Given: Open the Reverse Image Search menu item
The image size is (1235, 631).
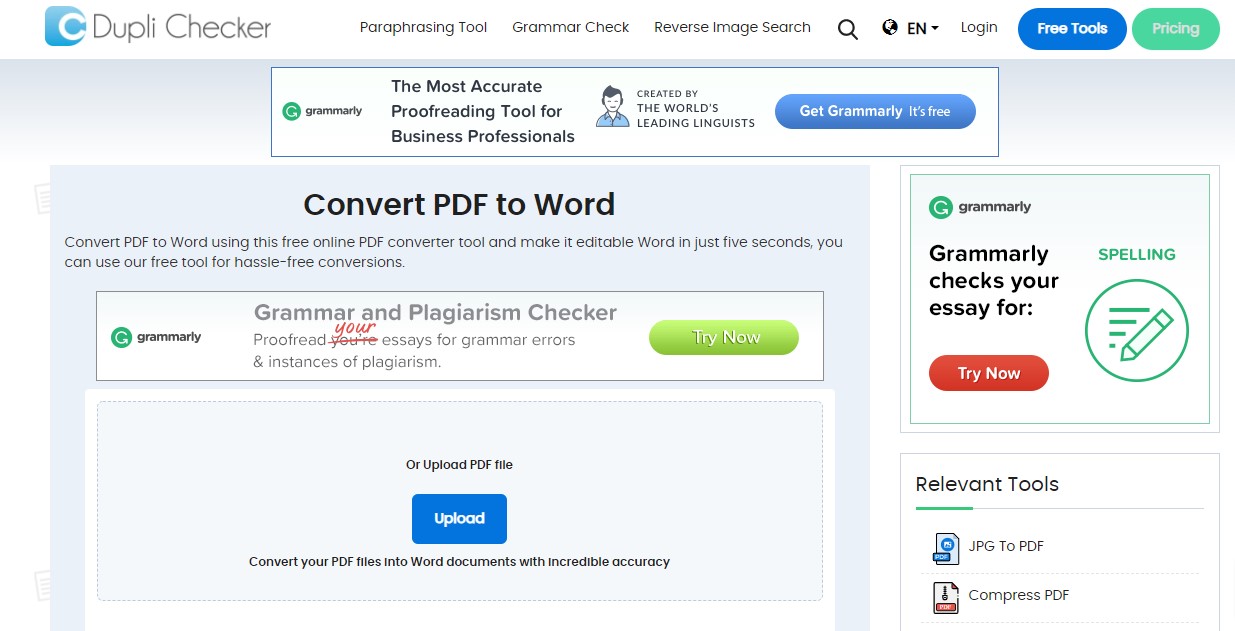Looking at the screenshot, I should tap(732, 27).
